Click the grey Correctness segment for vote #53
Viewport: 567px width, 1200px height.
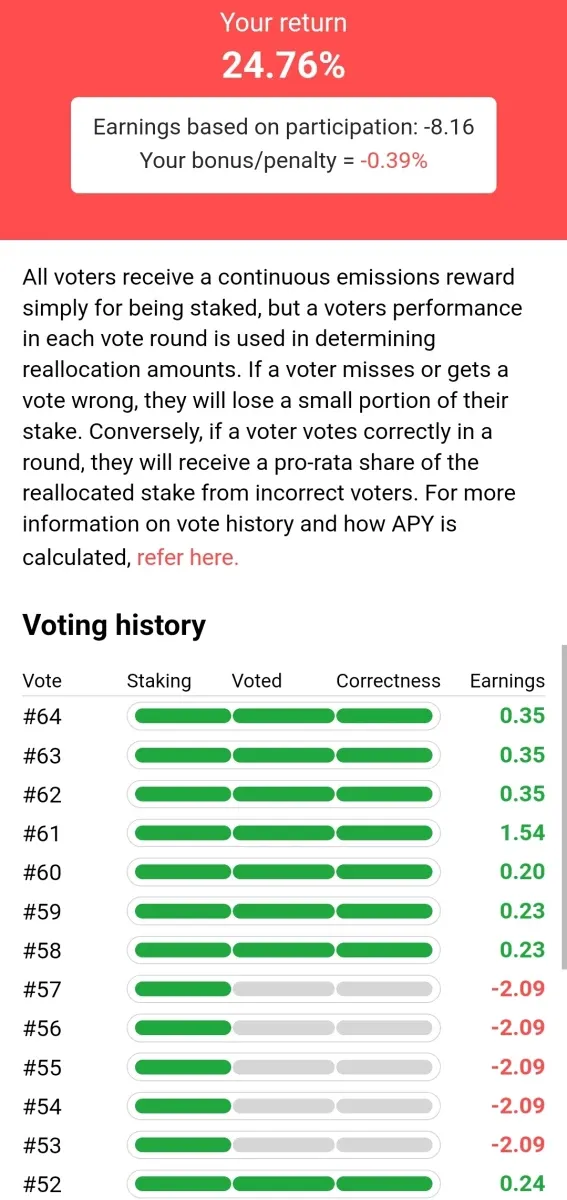tap(386, 1145)
